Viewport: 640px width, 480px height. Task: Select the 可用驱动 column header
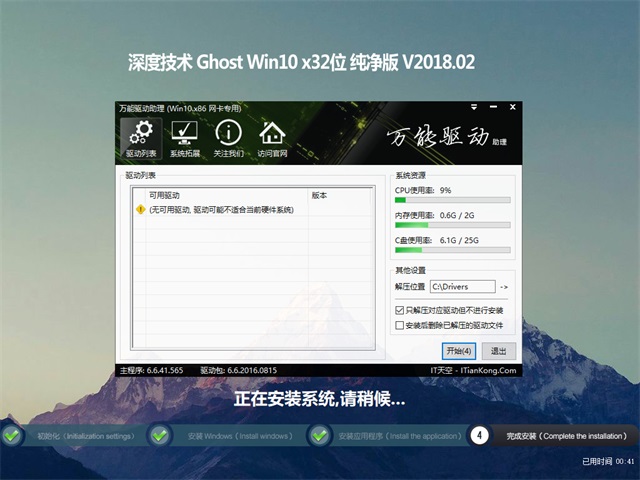pos(165,195)
